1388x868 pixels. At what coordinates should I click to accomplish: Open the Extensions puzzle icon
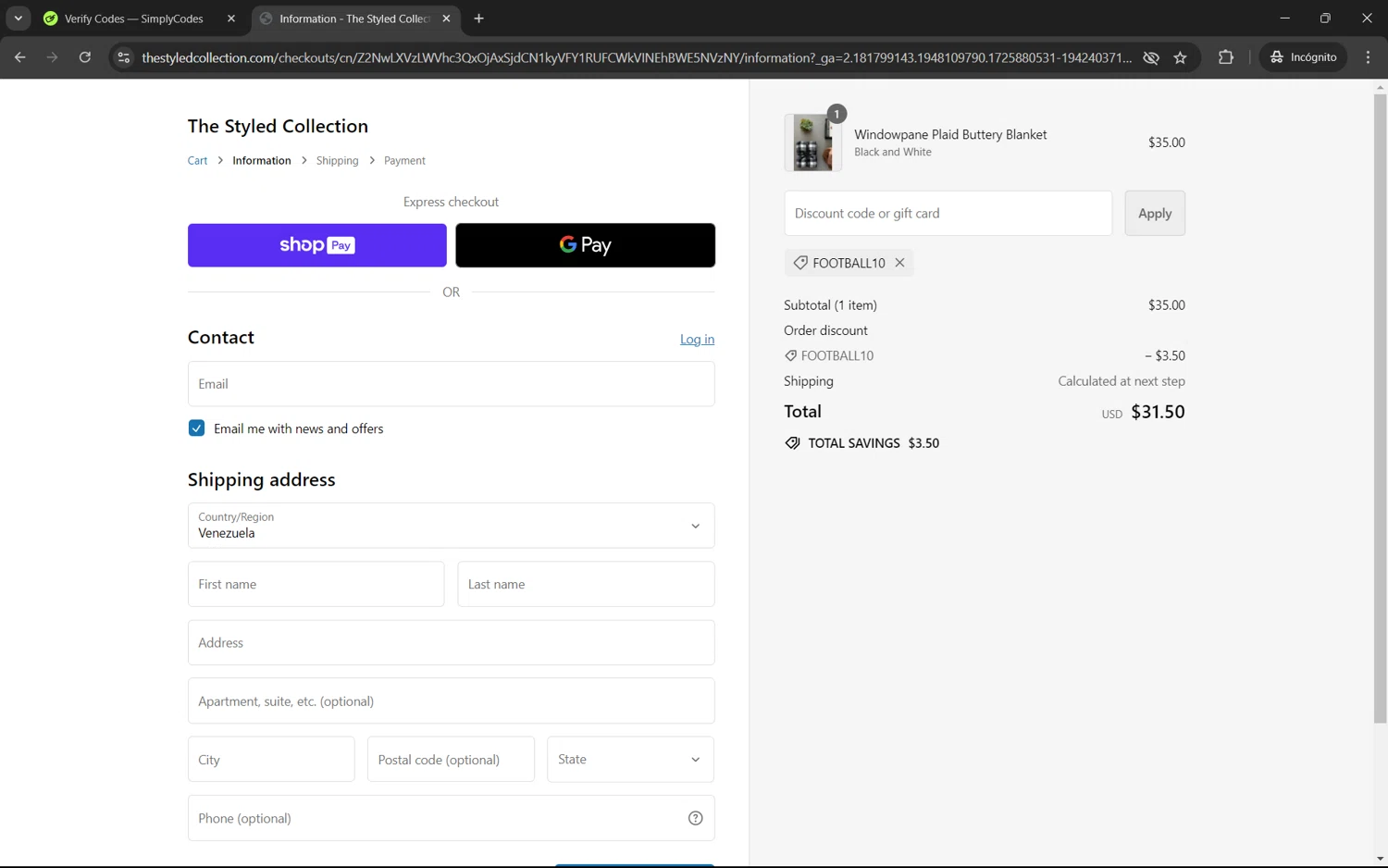[x=1226, y=57]
